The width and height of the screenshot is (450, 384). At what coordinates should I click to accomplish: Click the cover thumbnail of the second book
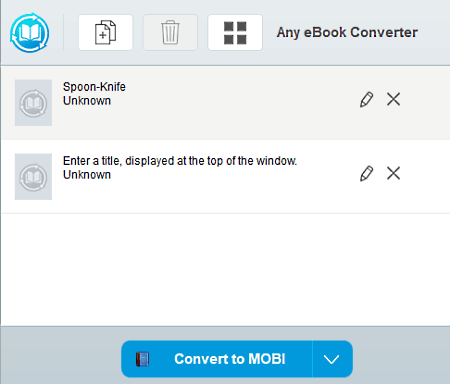(33, 177)
